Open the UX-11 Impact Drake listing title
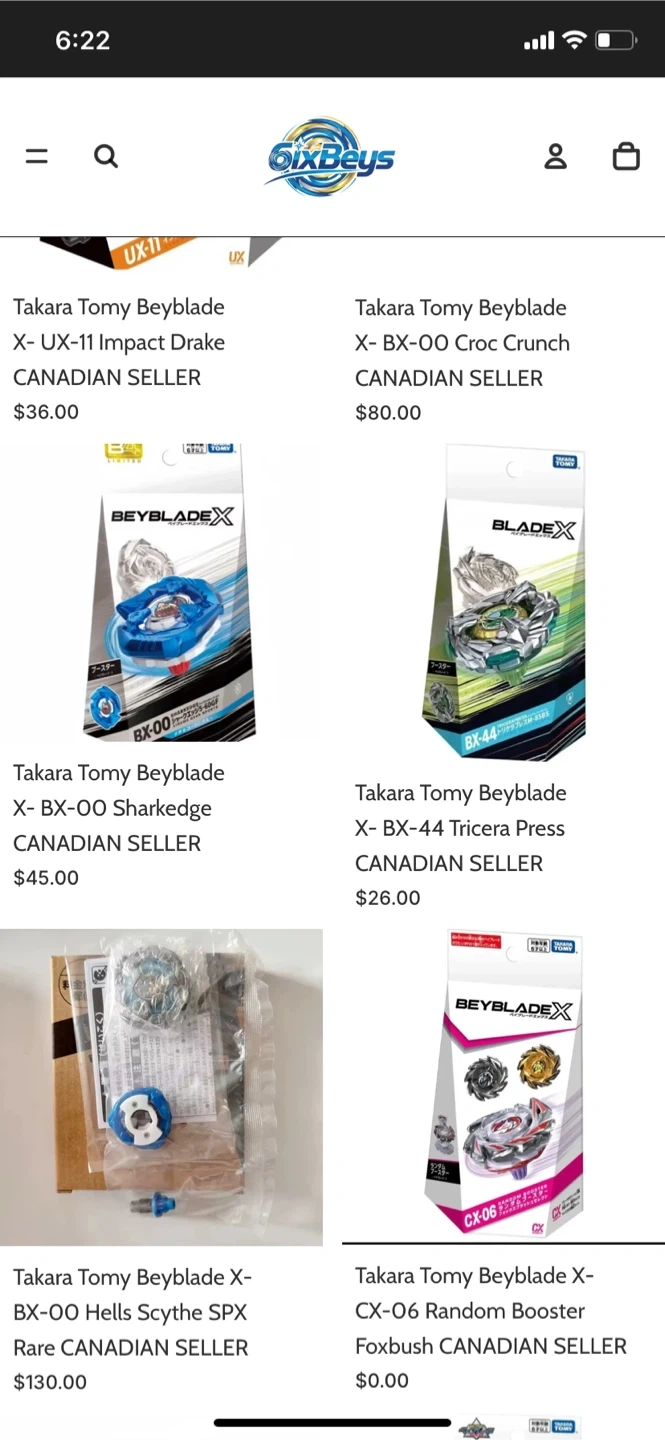 tap(119, 342)
